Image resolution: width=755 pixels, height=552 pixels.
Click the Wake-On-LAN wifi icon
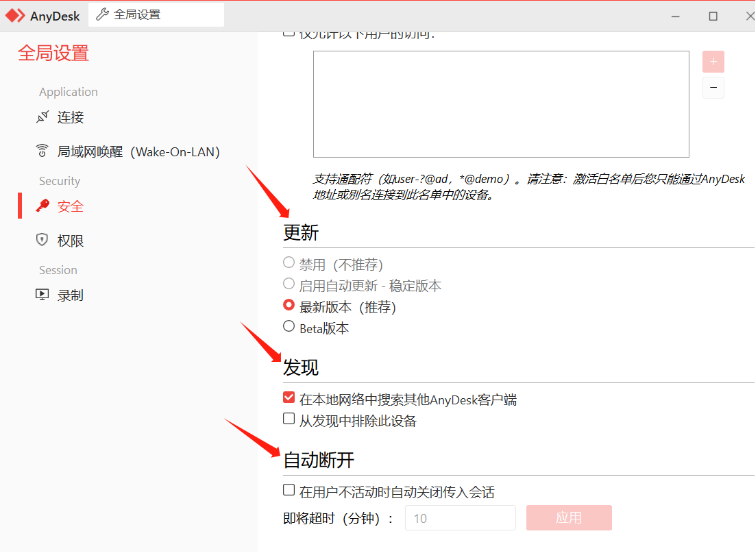point(42,151)
